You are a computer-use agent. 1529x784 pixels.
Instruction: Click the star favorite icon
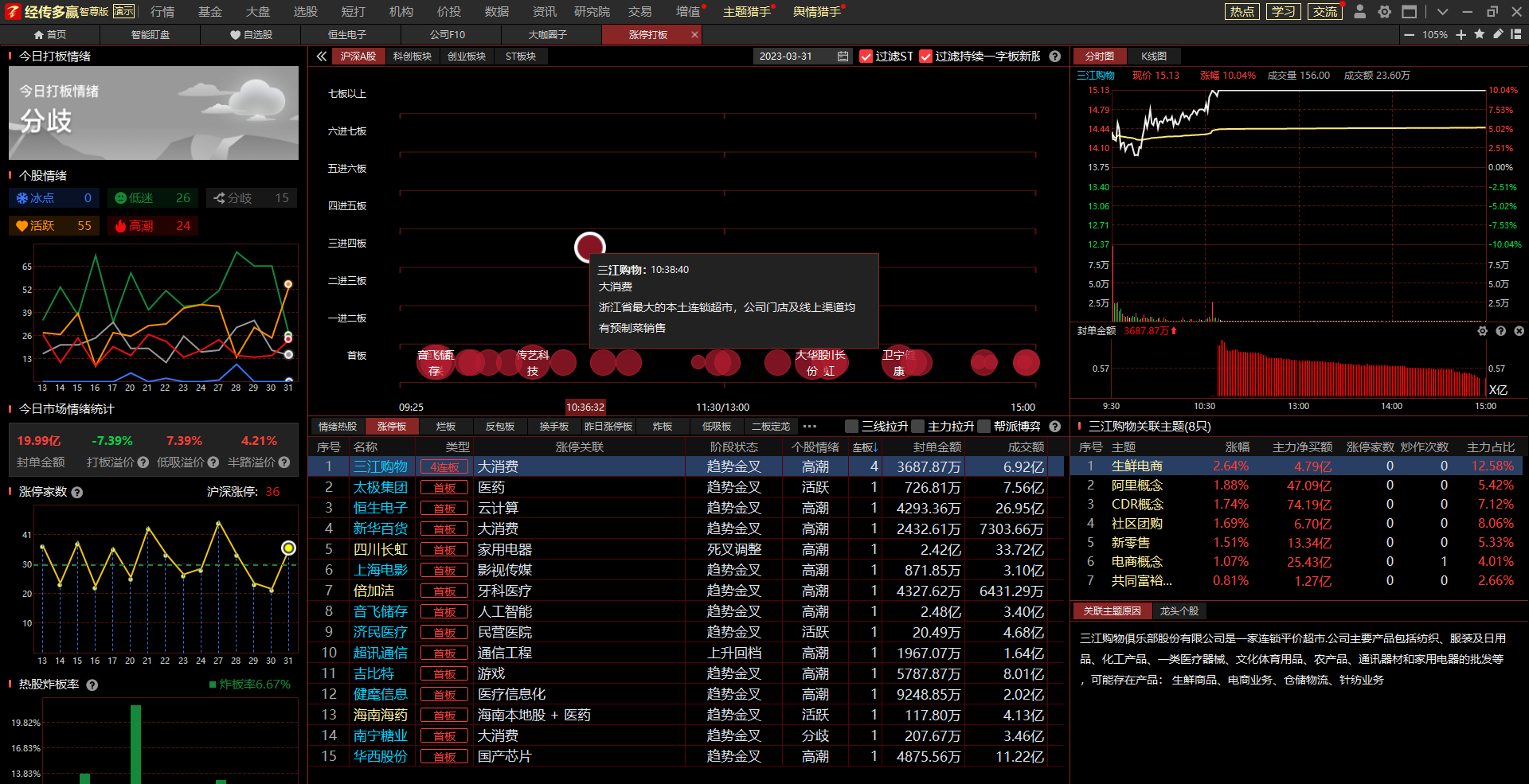[1479, 34]
